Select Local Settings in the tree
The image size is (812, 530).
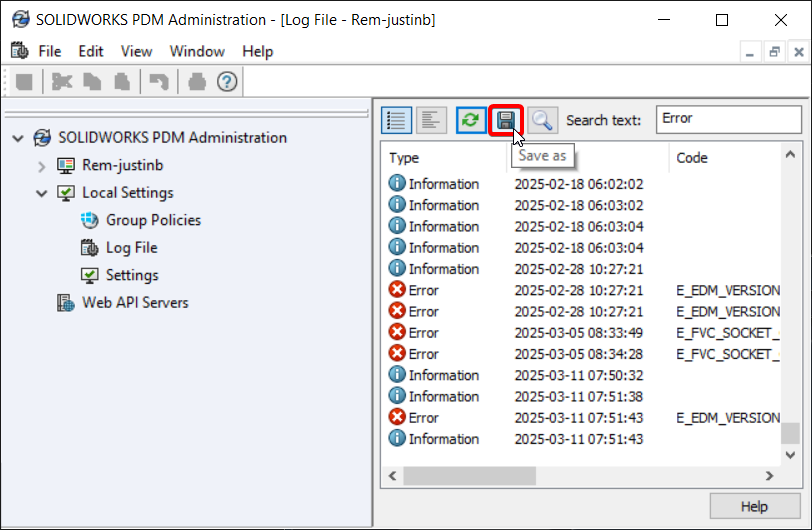pyautogui.click(x=128, y=192)
